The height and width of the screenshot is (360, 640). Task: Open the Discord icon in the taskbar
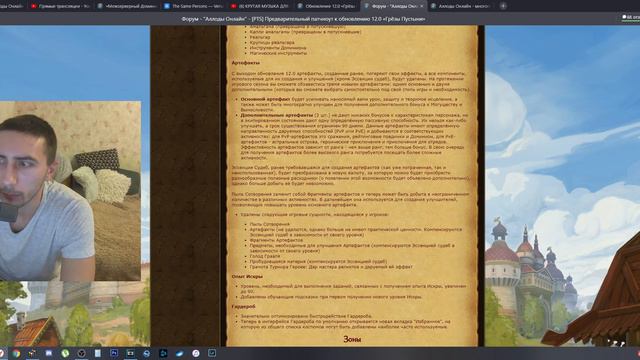49,353
